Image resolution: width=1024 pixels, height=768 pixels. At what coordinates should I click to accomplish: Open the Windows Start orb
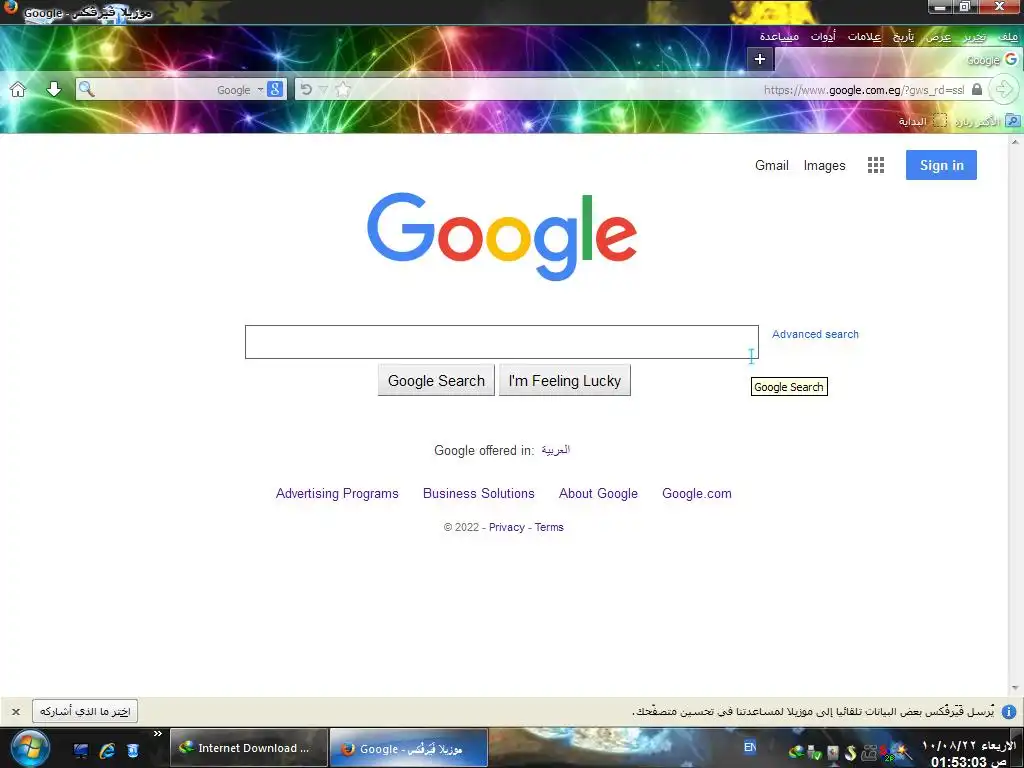coord(29,748)
